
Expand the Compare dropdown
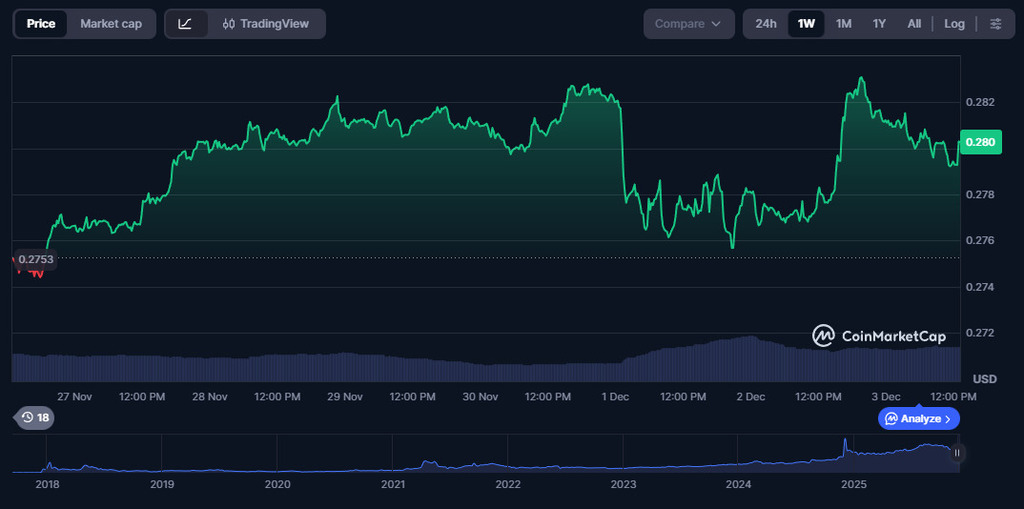tap(688, 24)
